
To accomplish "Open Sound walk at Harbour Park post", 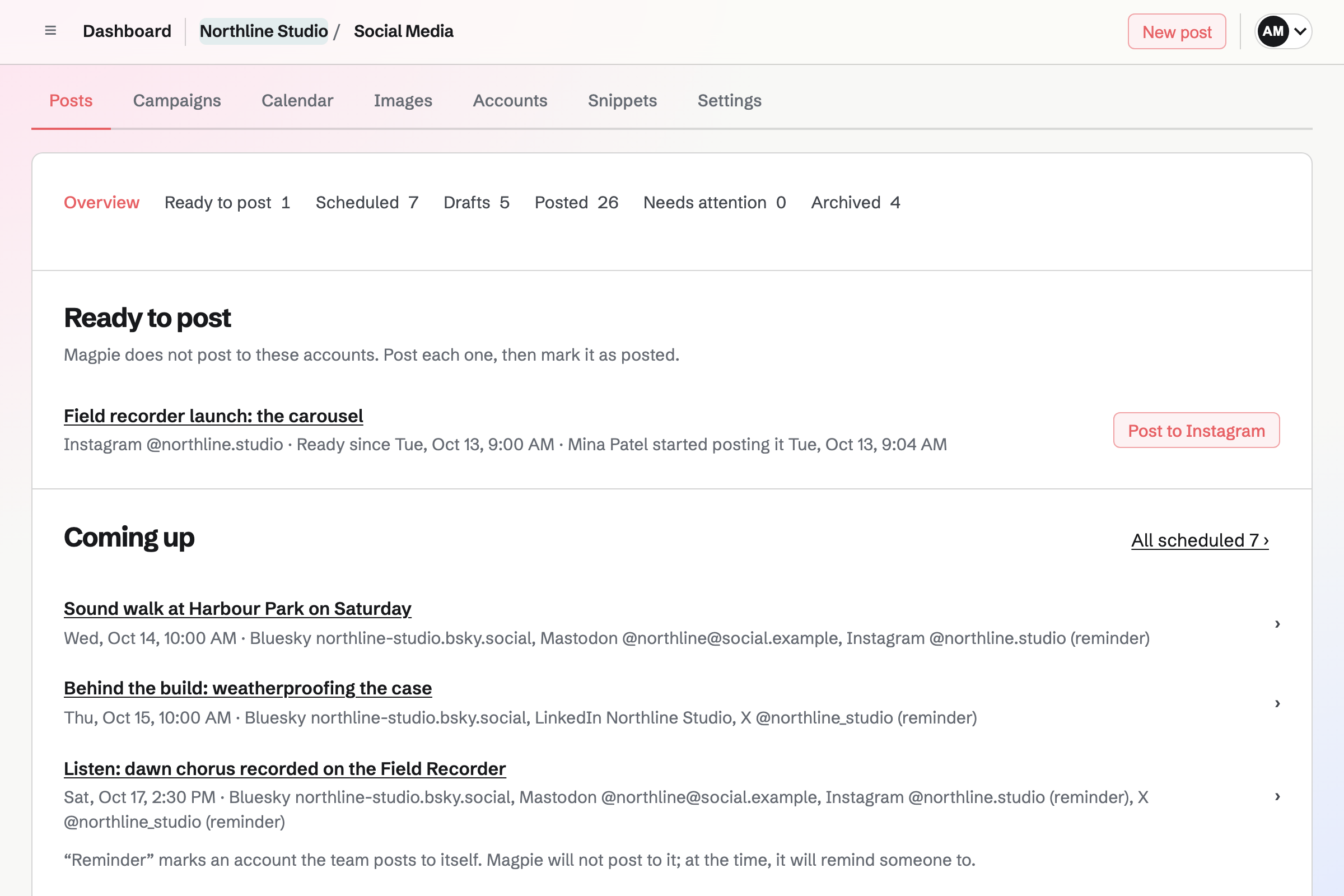I will (237, 609).
